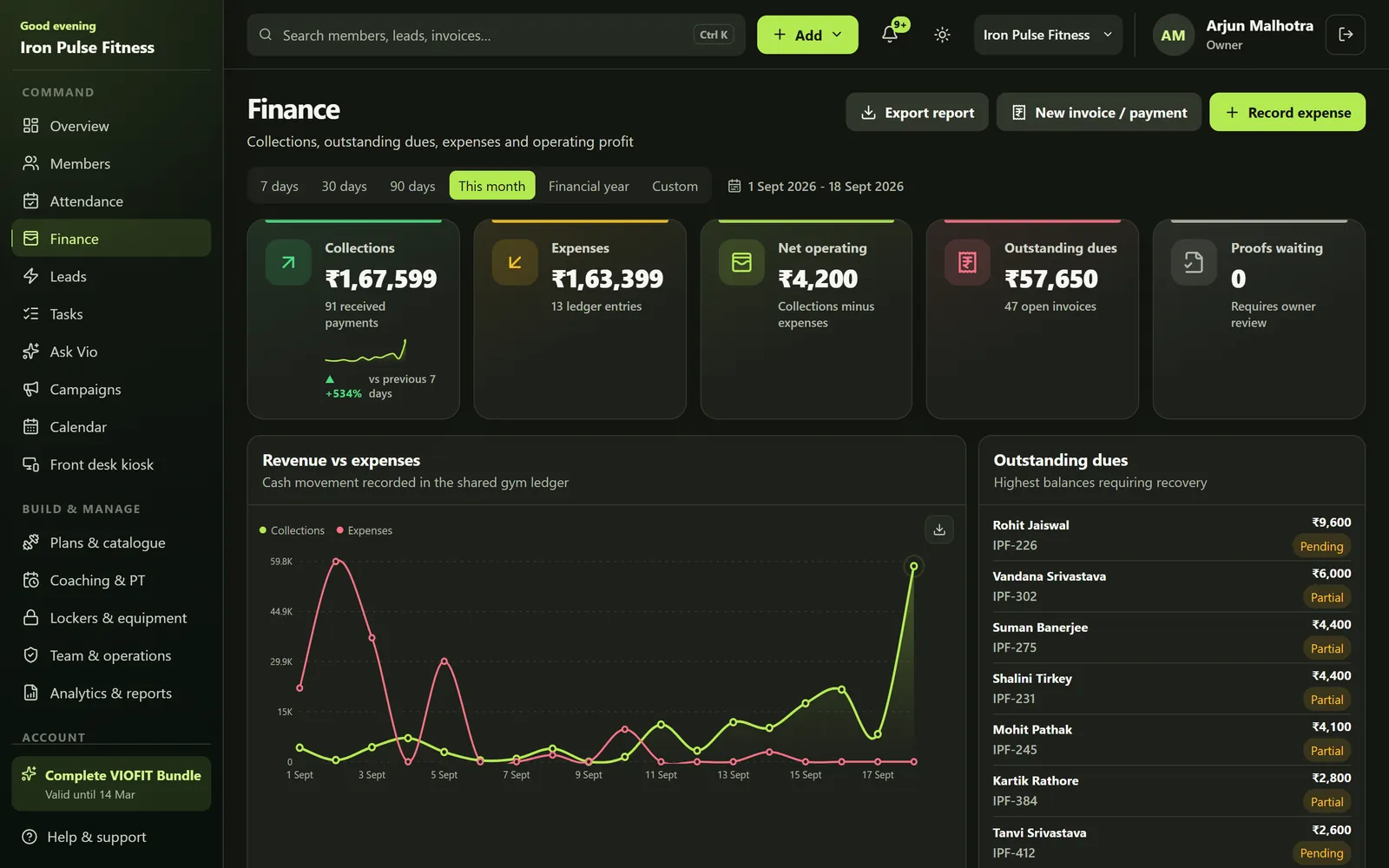Select the This month tab

492,186
